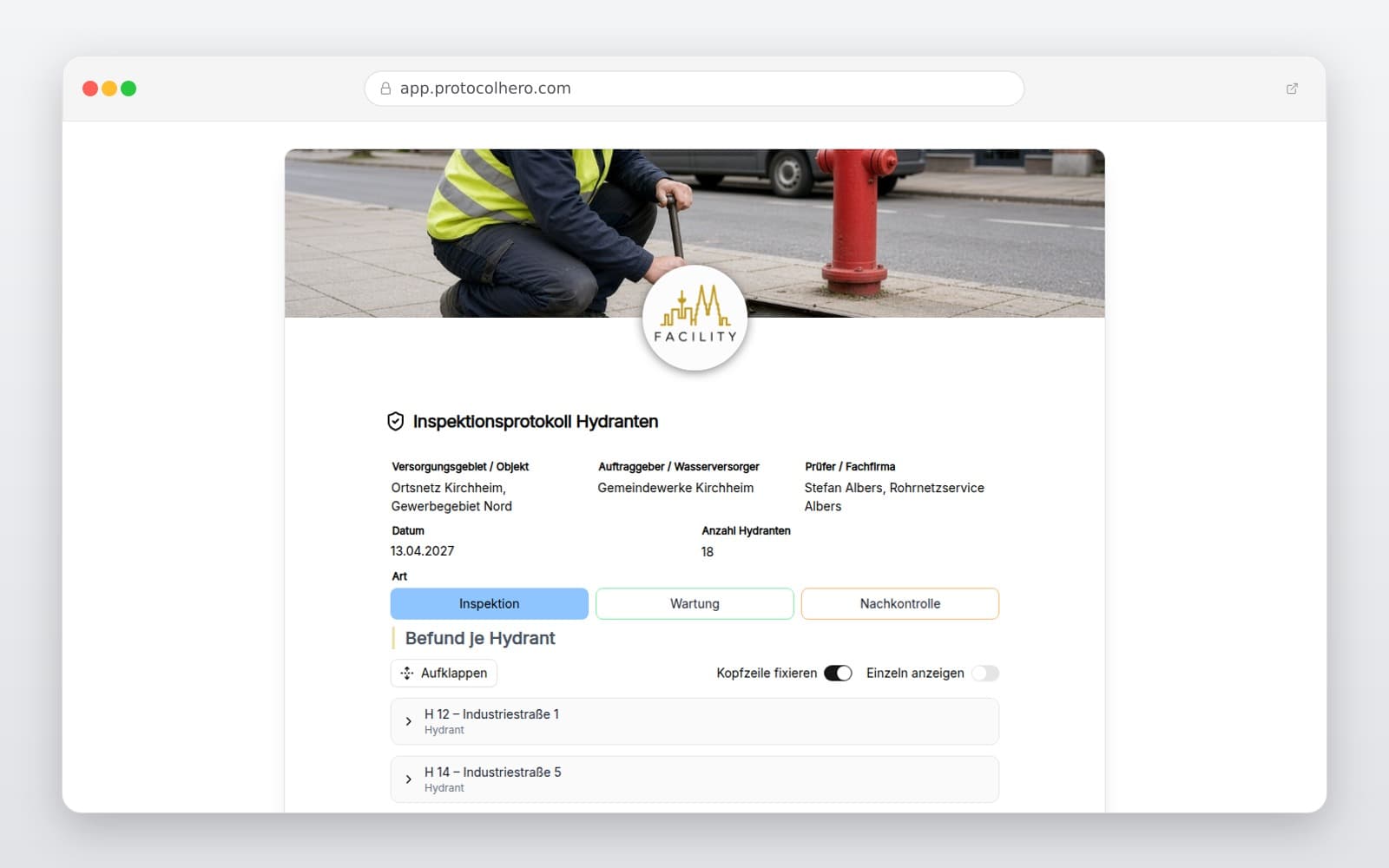This screenshot has height=868, width=1389.
Task: Expand the H 14 – Industriestraße 5 row chevron
Action: coord(409,779)
